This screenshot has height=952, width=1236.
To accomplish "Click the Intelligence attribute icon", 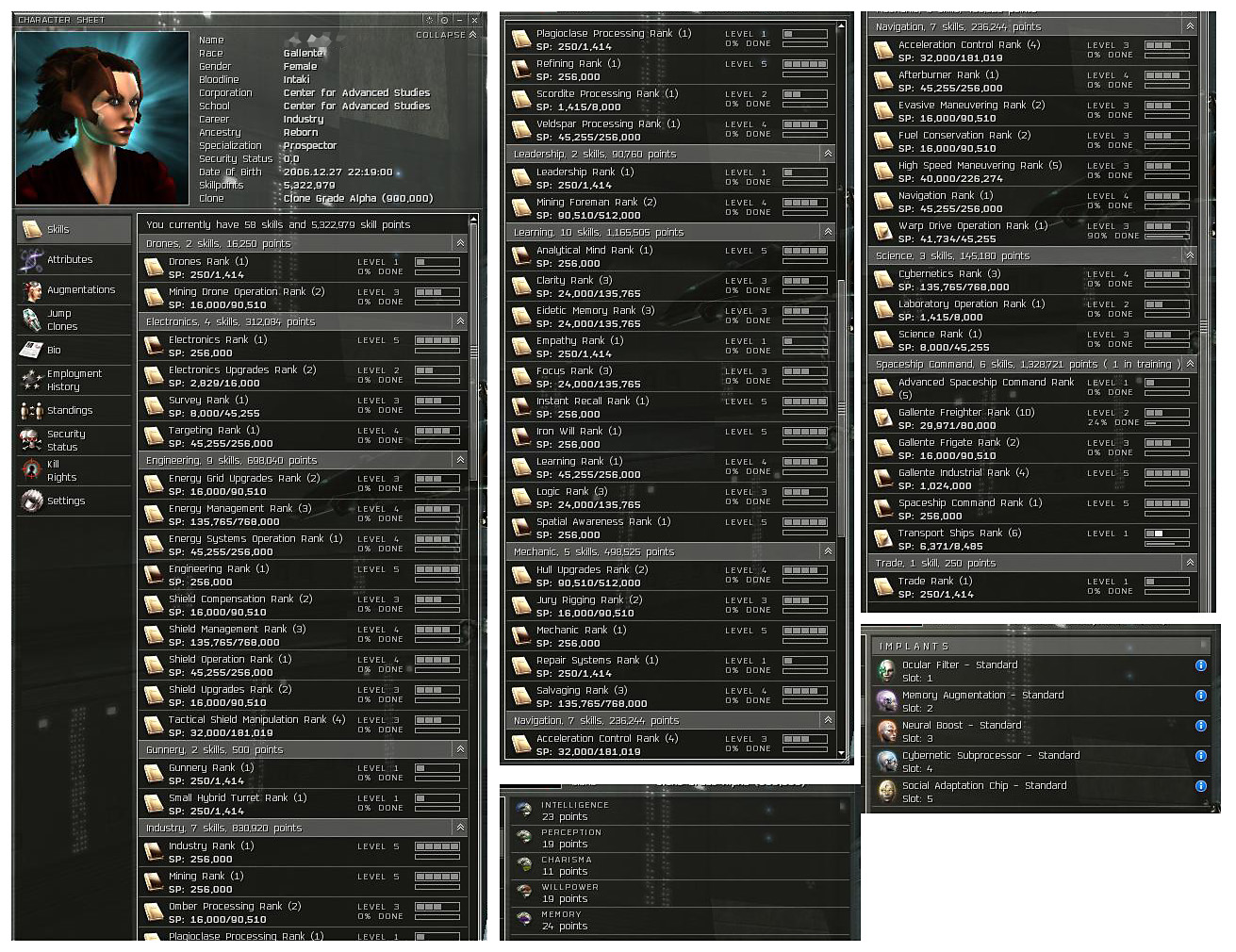I will (x=525, y=811).
